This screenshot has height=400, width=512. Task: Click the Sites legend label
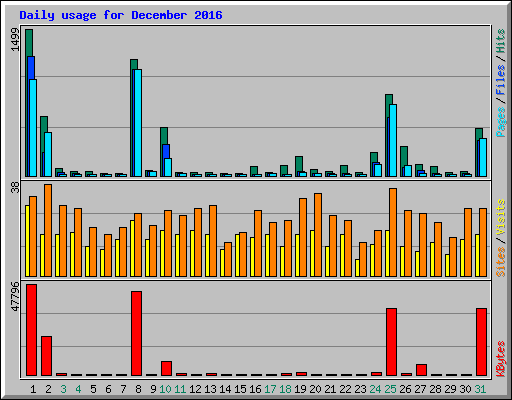[x=501, y=262]
